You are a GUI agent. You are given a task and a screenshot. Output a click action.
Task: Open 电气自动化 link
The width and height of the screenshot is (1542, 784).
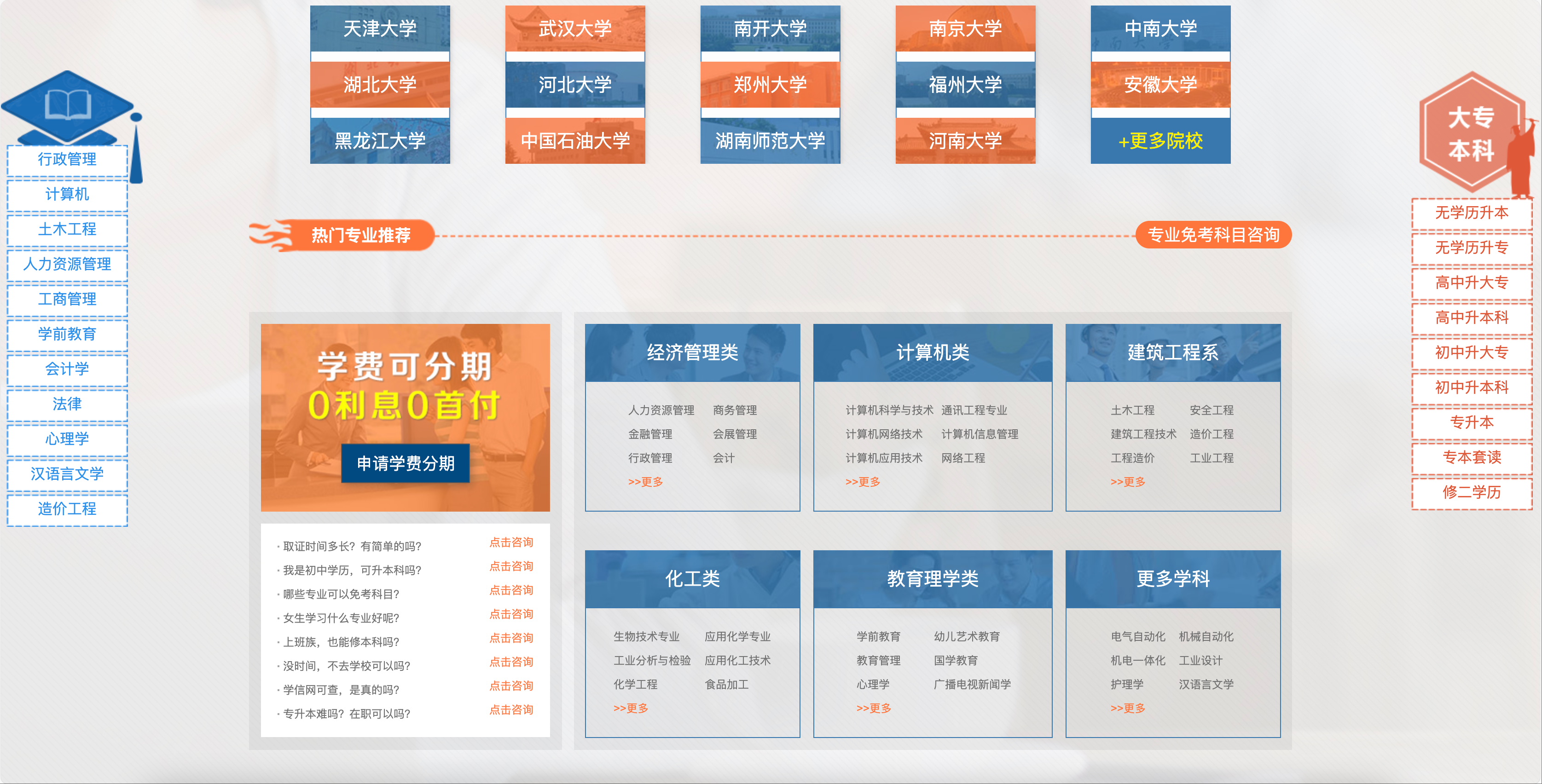(1138, 637)
